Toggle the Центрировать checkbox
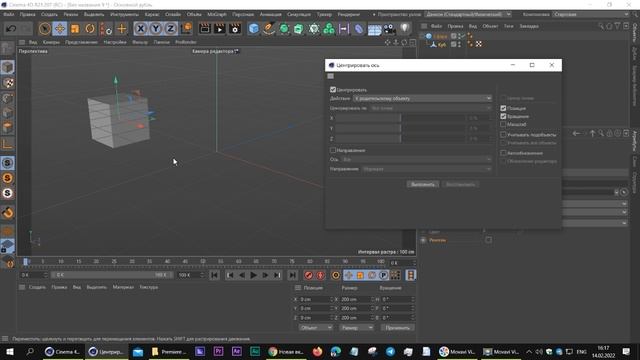Viewport: 640px width, 360px height. click(x=333, y=89)
